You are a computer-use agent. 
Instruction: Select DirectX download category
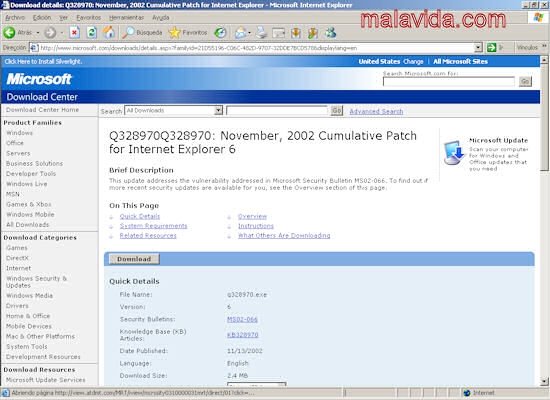tap(17, 258)
